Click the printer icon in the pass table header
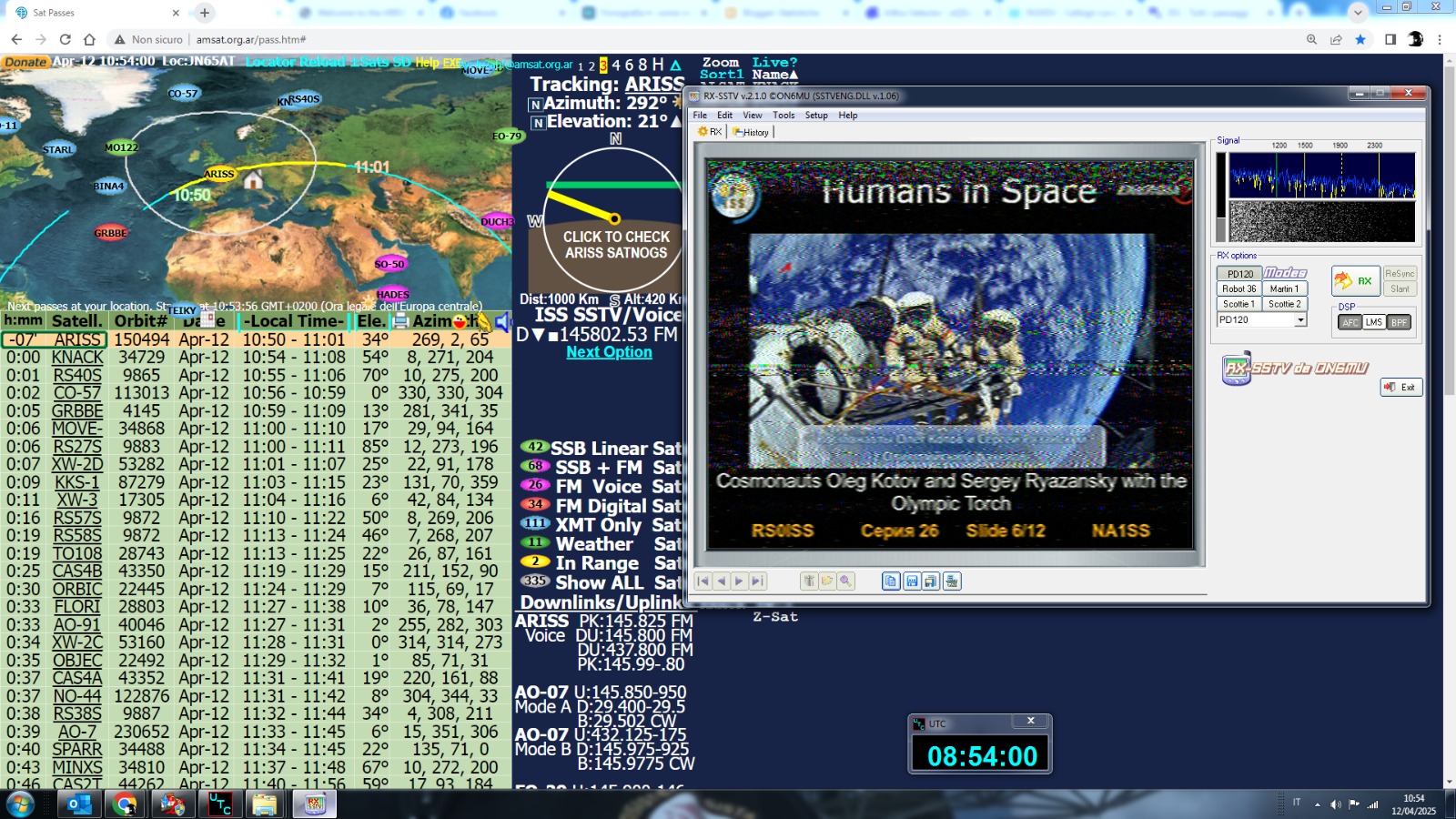 [399, 320]
